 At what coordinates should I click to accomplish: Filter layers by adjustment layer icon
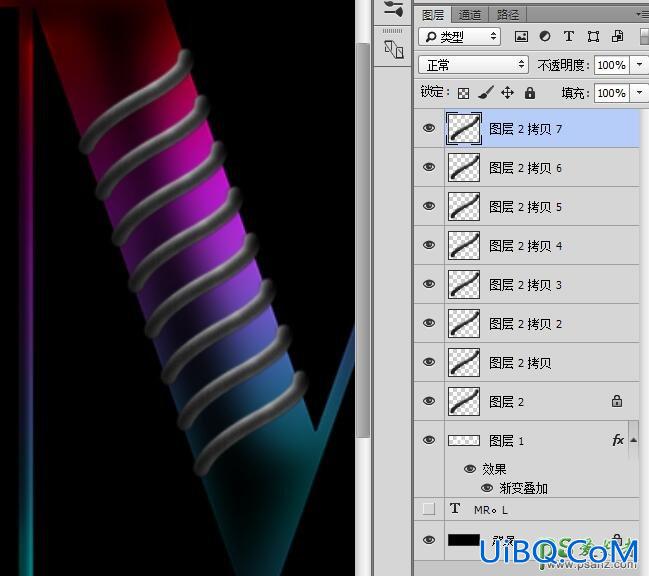click(x=545, y=36)
